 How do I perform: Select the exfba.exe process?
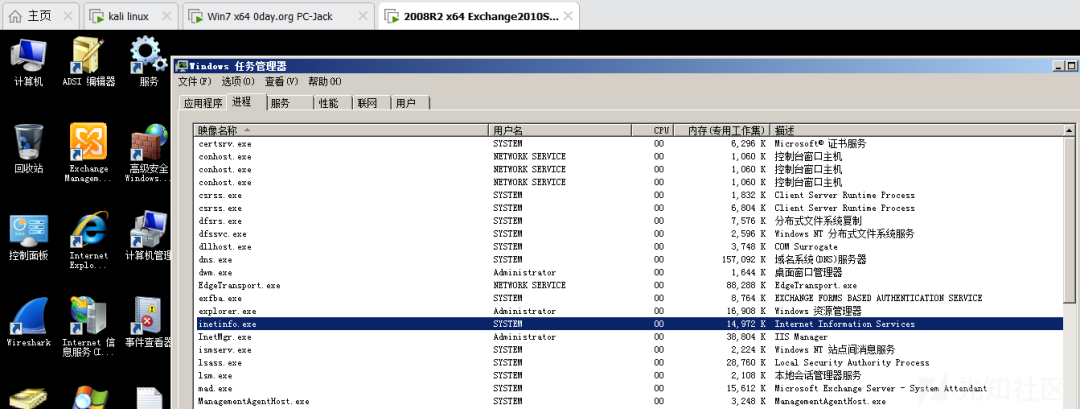point(629,298)
